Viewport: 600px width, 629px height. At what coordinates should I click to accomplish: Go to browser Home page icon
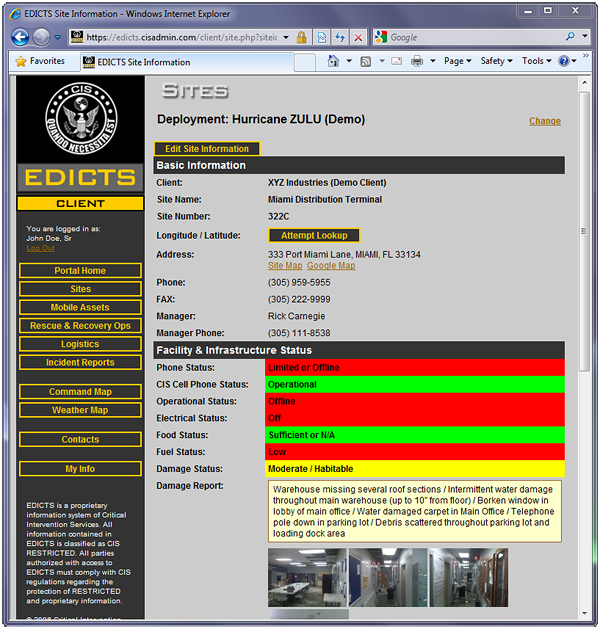pyautogui.click(x=333, y=61)
